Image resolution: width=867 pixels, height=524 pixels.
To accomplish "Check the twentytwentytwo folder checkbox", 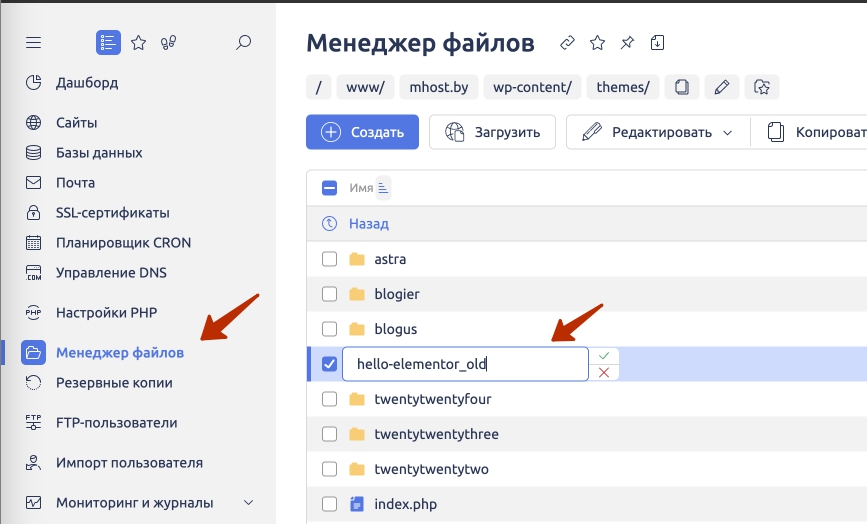I will tap(330, 469).
